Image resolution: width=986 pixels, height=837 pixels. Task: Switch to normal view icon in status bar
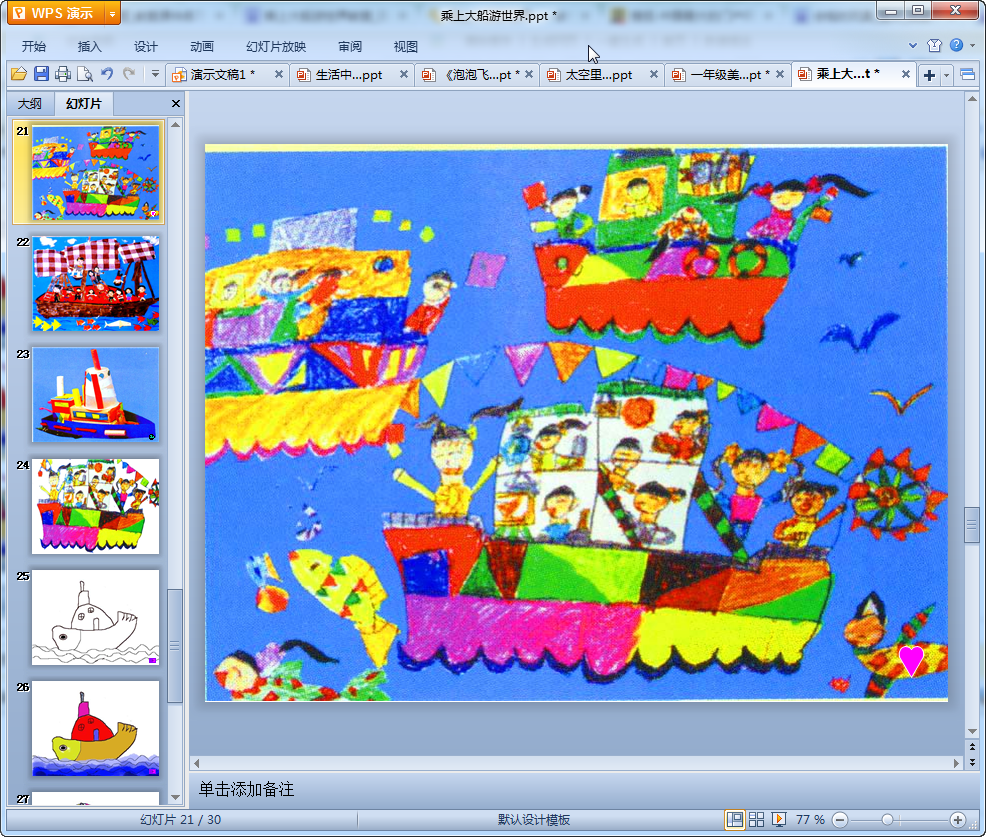[x=734, y=819]
